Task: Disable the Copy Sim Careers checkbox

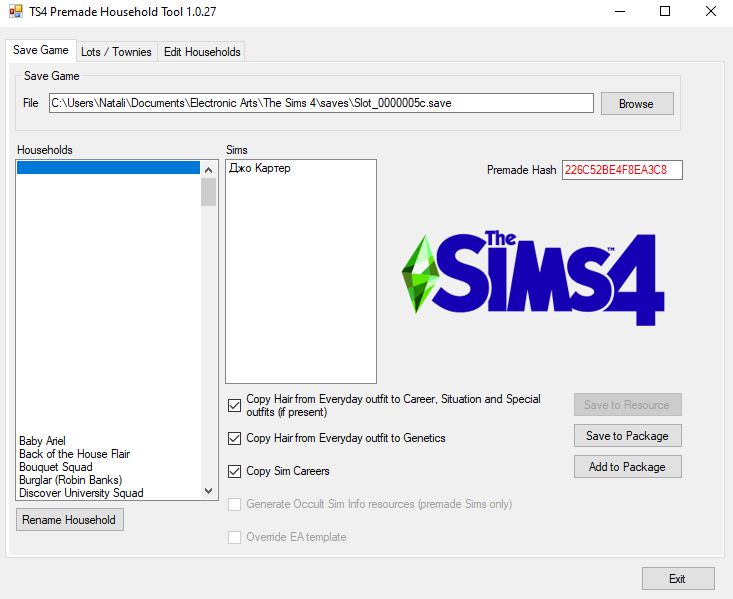Action: coord(235,471)
